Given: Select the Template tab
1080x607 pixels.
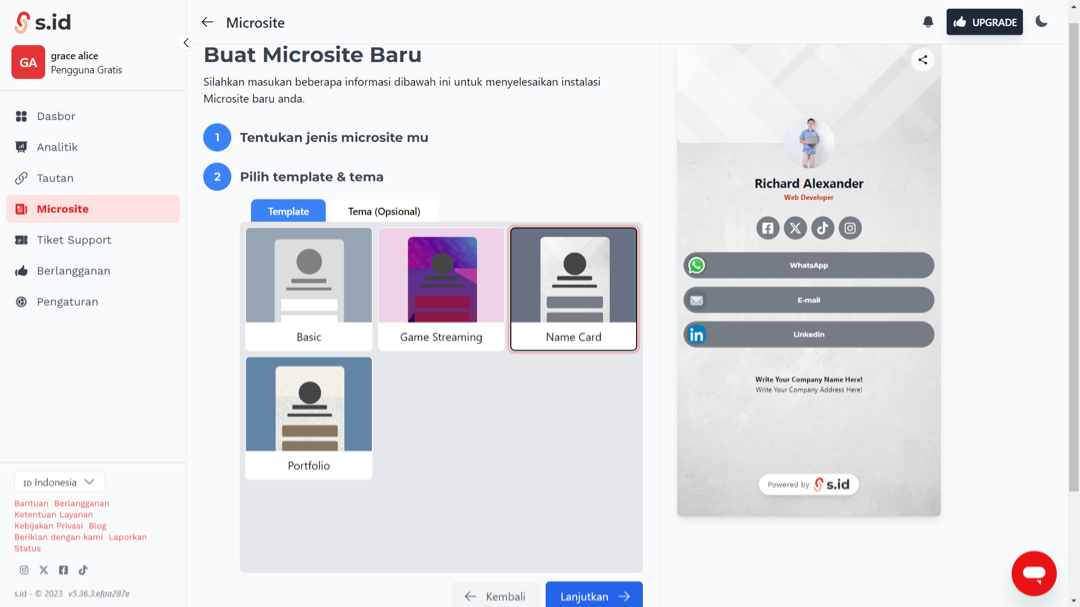Looking at the screenshot, I should (288, 211).
